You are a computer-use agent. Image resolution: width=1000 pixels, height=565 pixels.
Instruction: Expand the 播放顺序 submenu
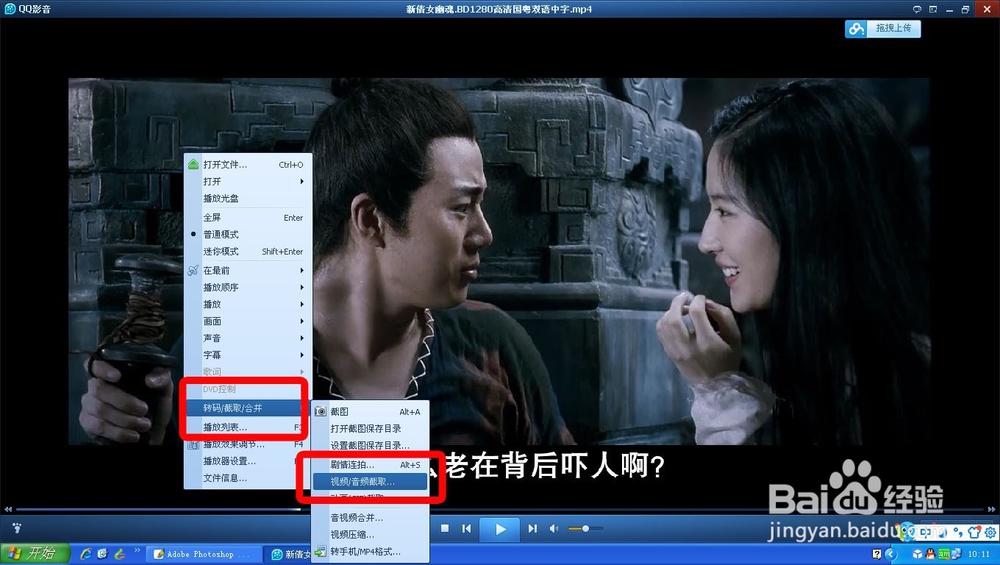coord(248,288)
